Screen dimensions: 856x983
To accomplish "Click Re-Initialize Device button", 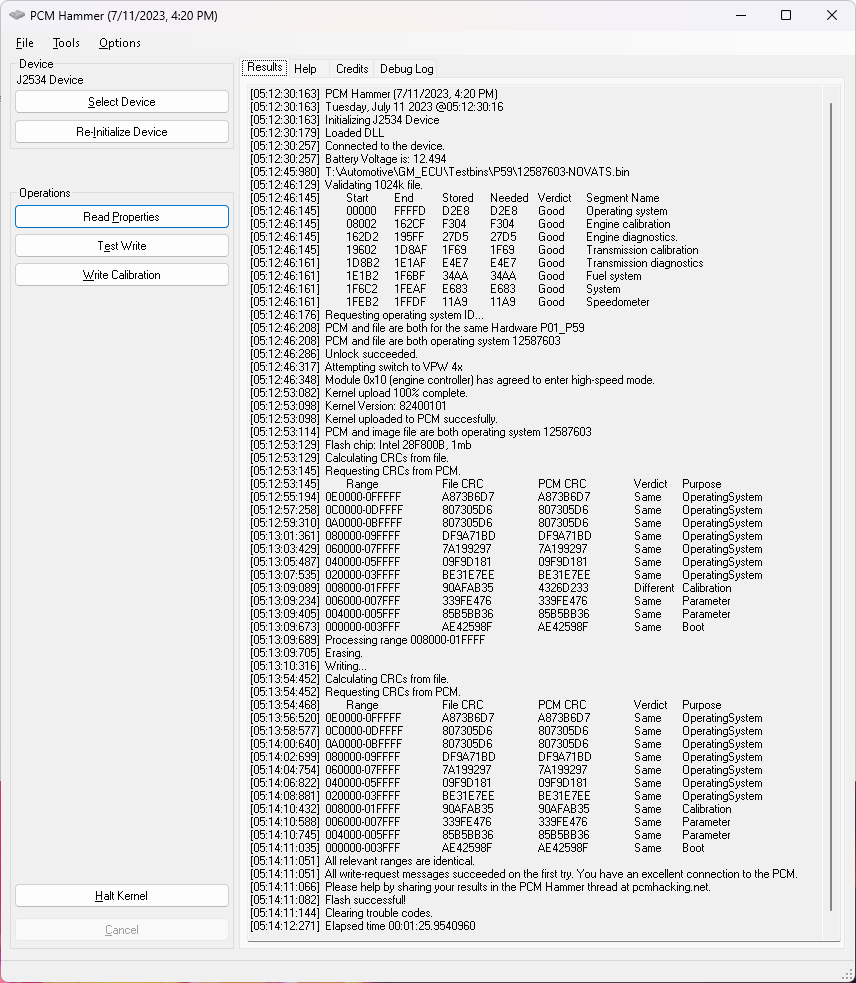I will pos(122,132).
